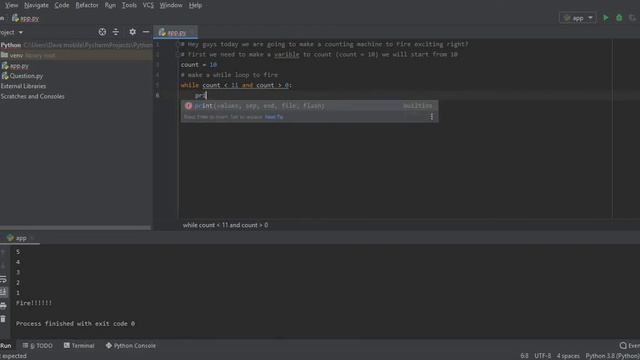This screenshot has height=360, width=640.
Task: Open the VCS menu
Action: click(148, 5)
